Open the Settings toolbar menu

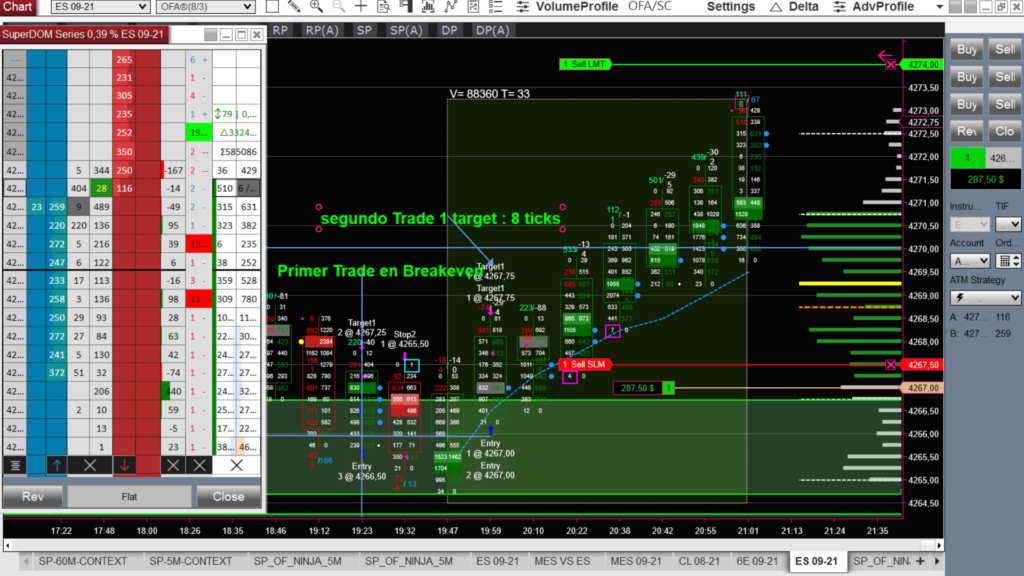click(731, 7)
